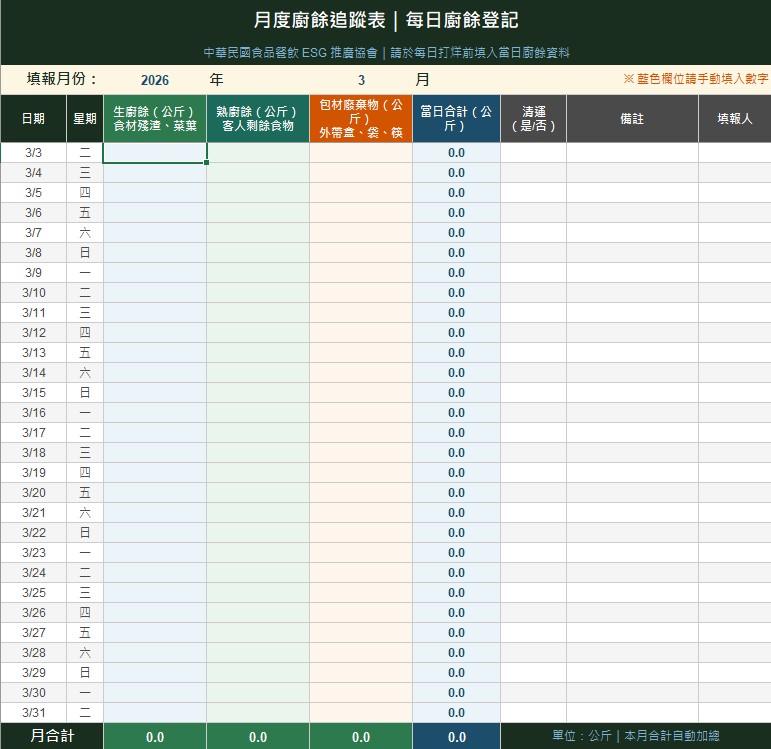
Task: Click the date cell 3/31
Action: pos(33,713)
